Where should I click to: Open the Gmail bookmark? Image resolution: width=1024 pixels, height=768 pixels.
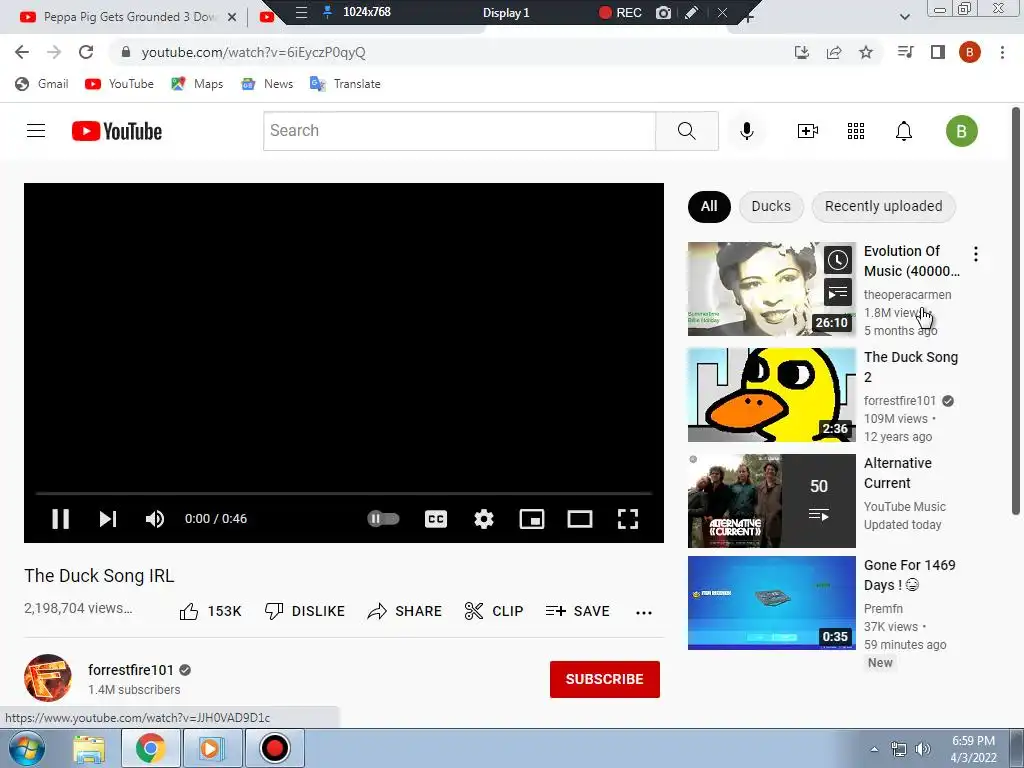42,84
